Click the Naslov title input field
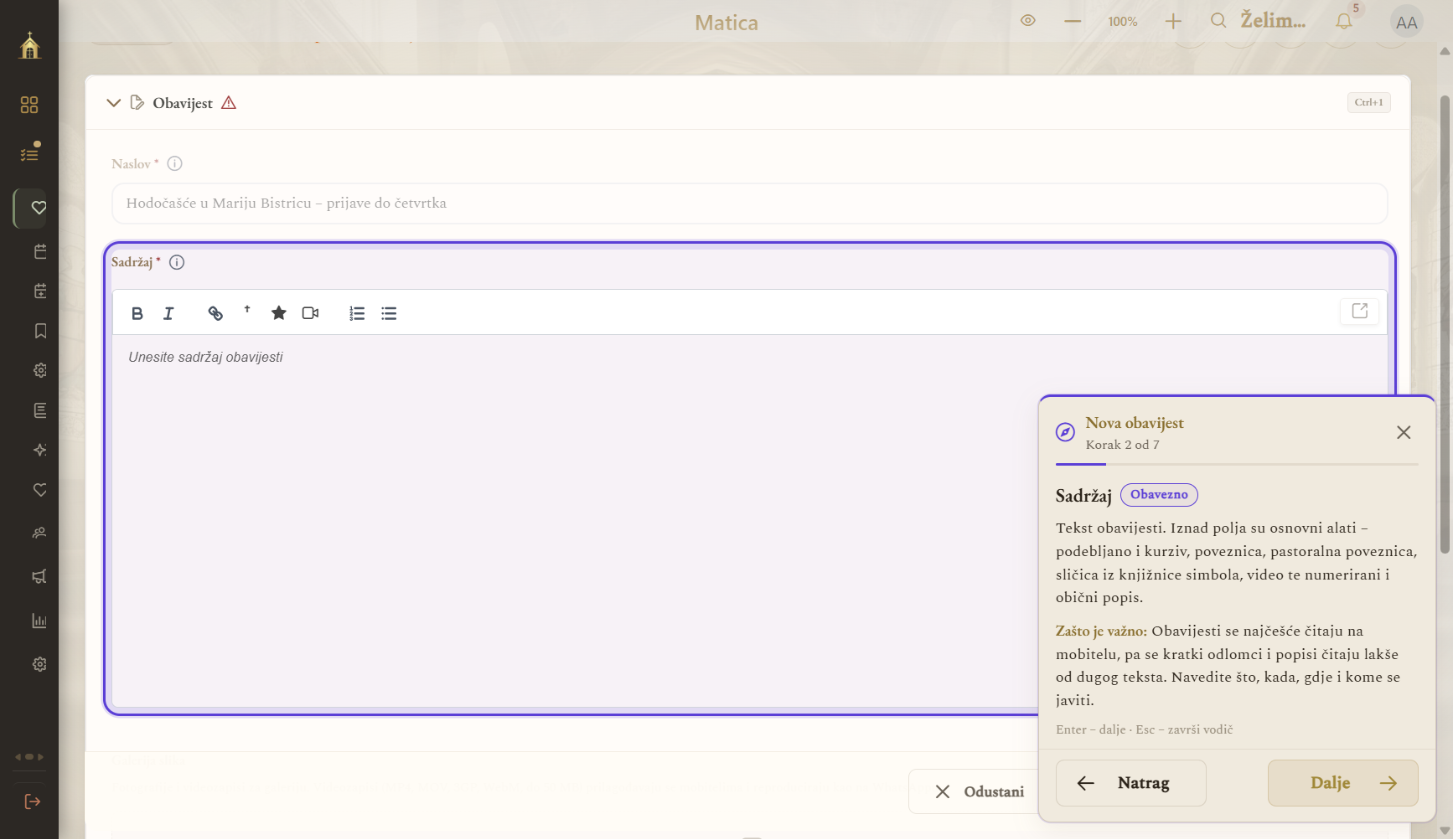This screenshot has width=1453, height=840. 750,203
